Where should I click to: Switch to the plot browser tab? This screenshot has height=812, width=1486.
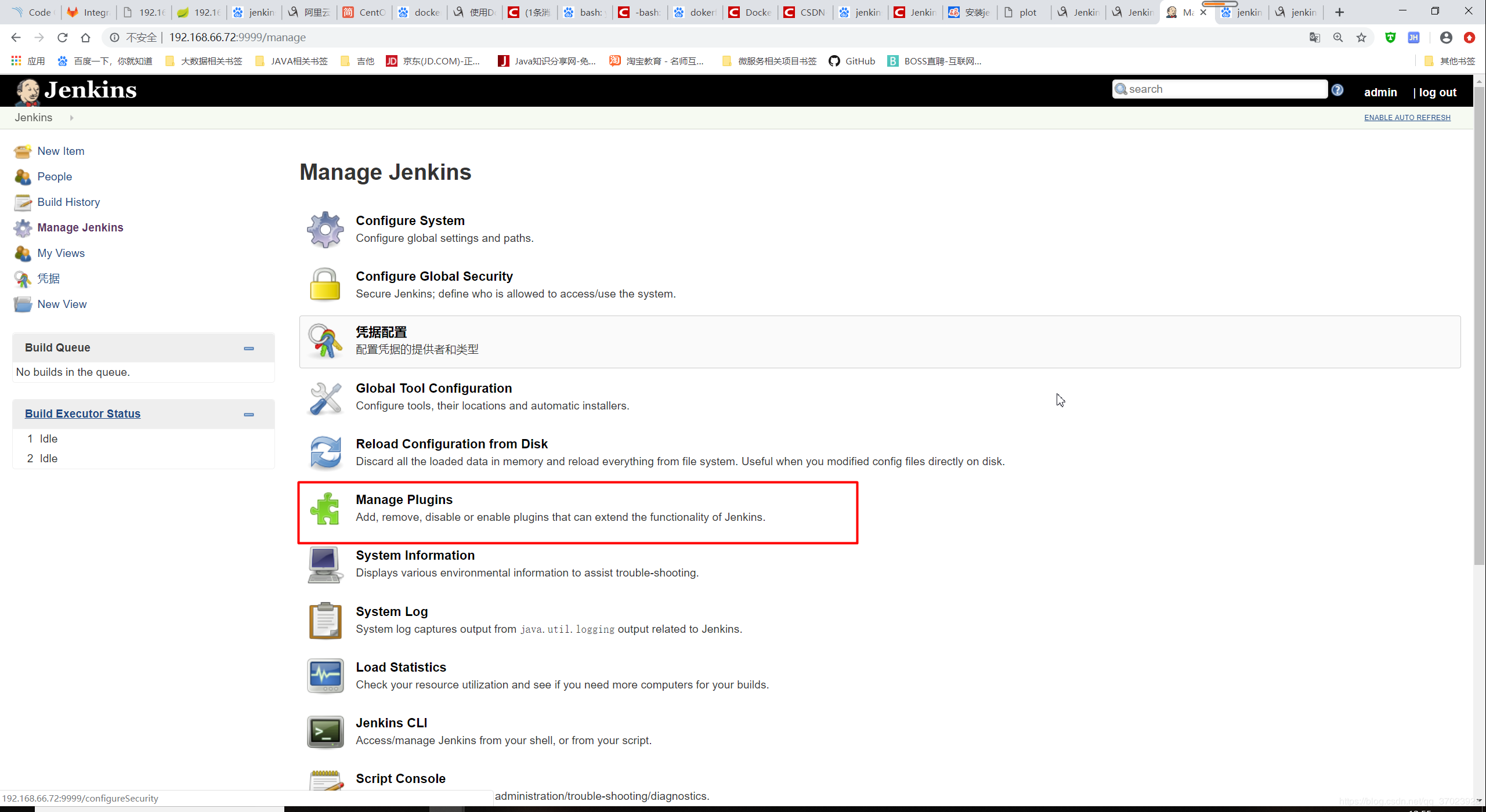point(1025,12)
